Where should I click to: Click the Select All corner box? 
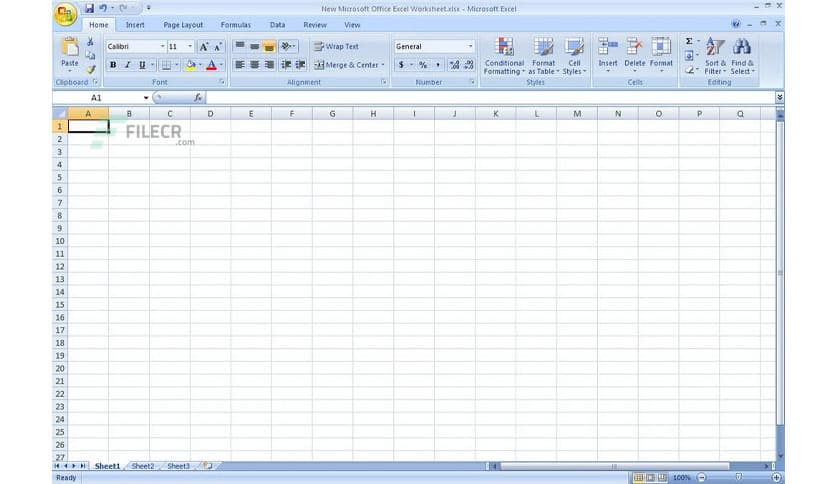point(60,114)
